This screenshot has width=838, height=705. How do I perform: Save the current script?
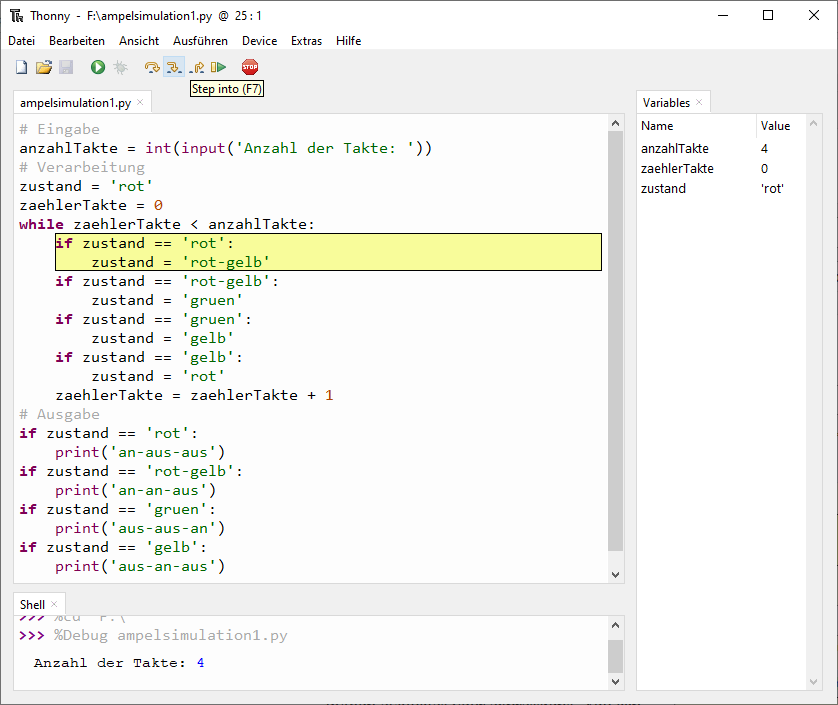click(x=65, y=66)
